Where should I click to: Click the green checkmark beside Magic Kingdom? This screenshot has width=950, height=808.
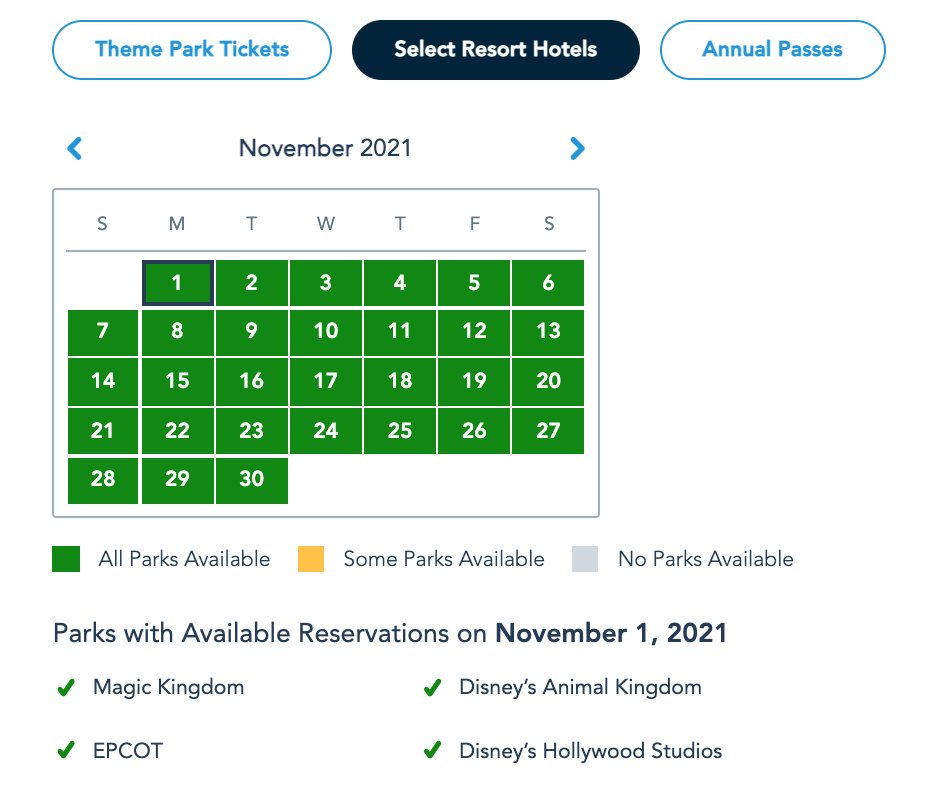click(66, 688)
